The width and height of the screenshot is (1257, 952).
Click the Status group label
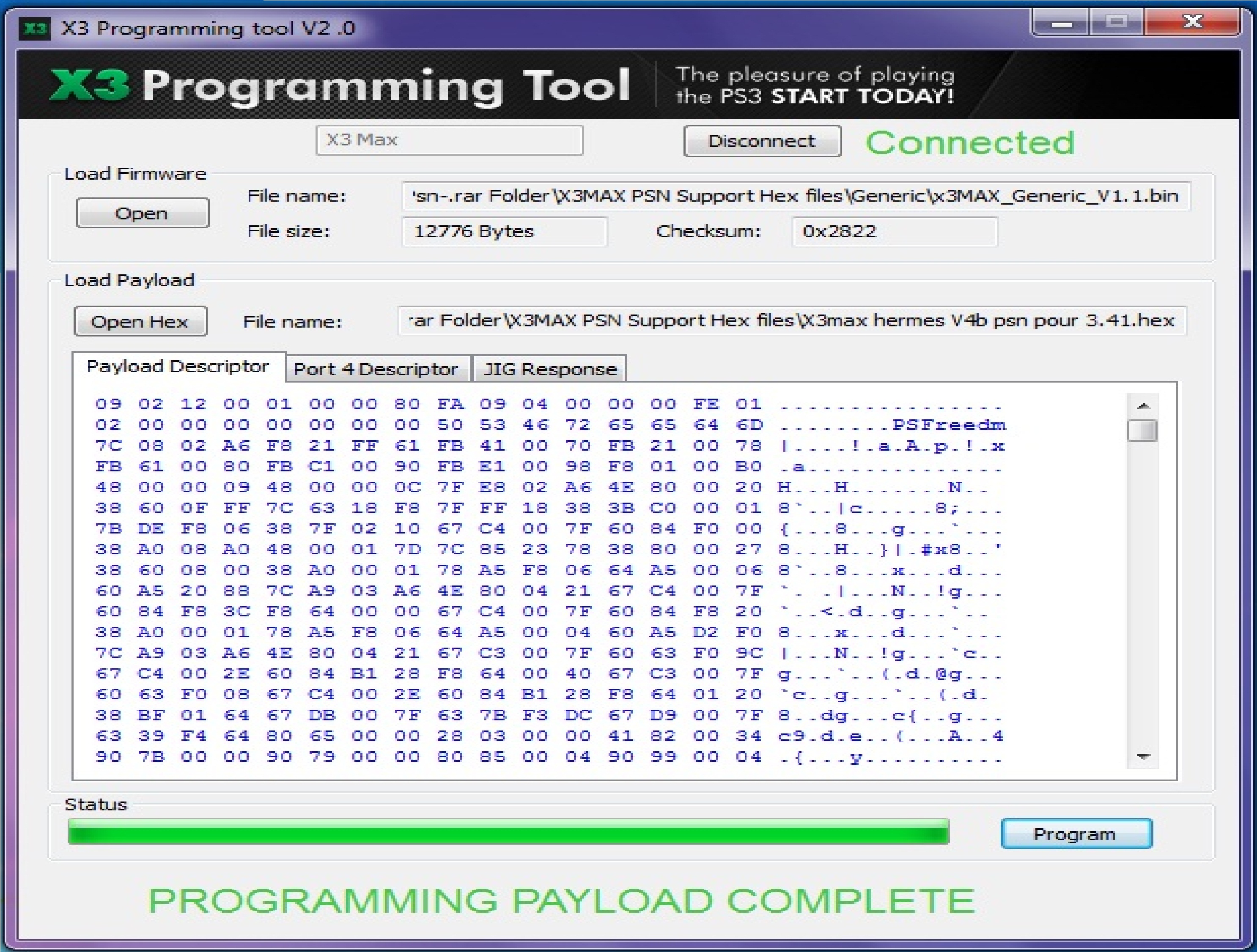point(96,804)
